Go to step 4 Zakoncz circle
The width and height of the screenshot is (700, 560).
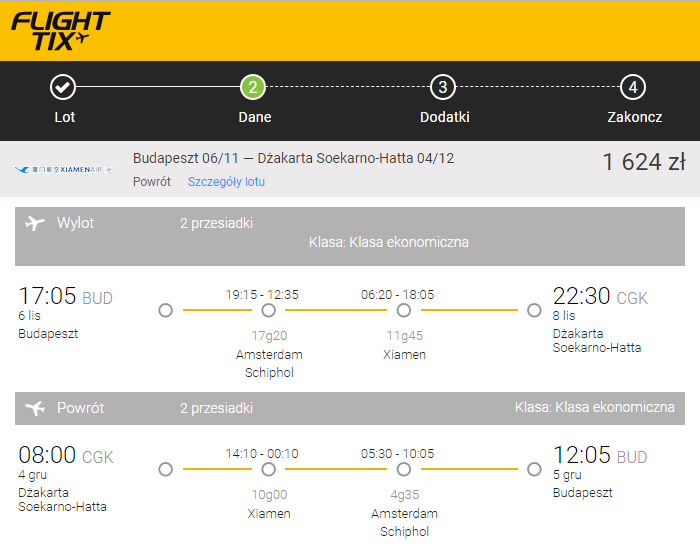(x=633, y=87)
